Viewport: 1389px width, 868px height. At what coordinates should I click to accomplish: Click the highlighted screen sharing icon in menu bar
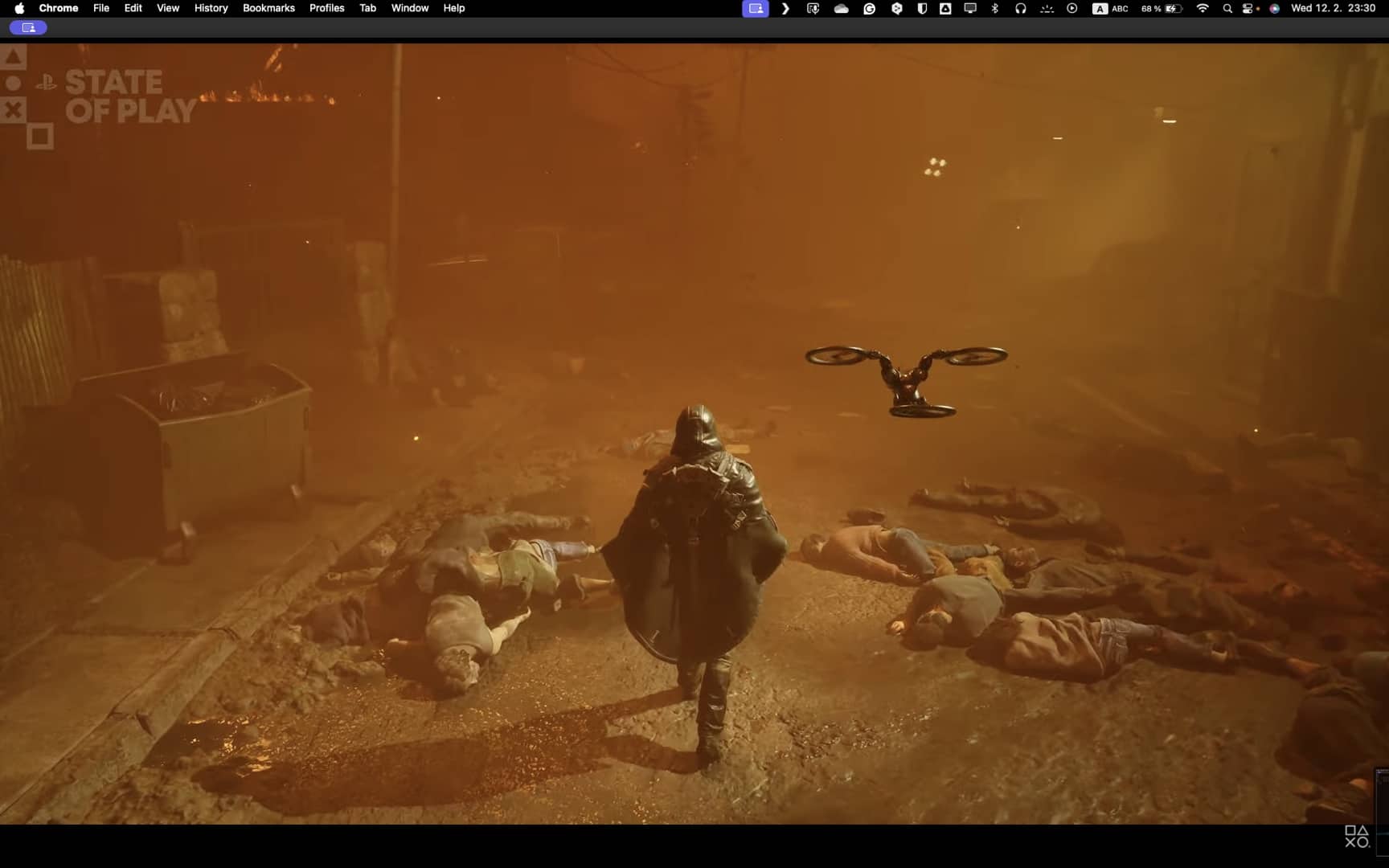coord(756,8)
